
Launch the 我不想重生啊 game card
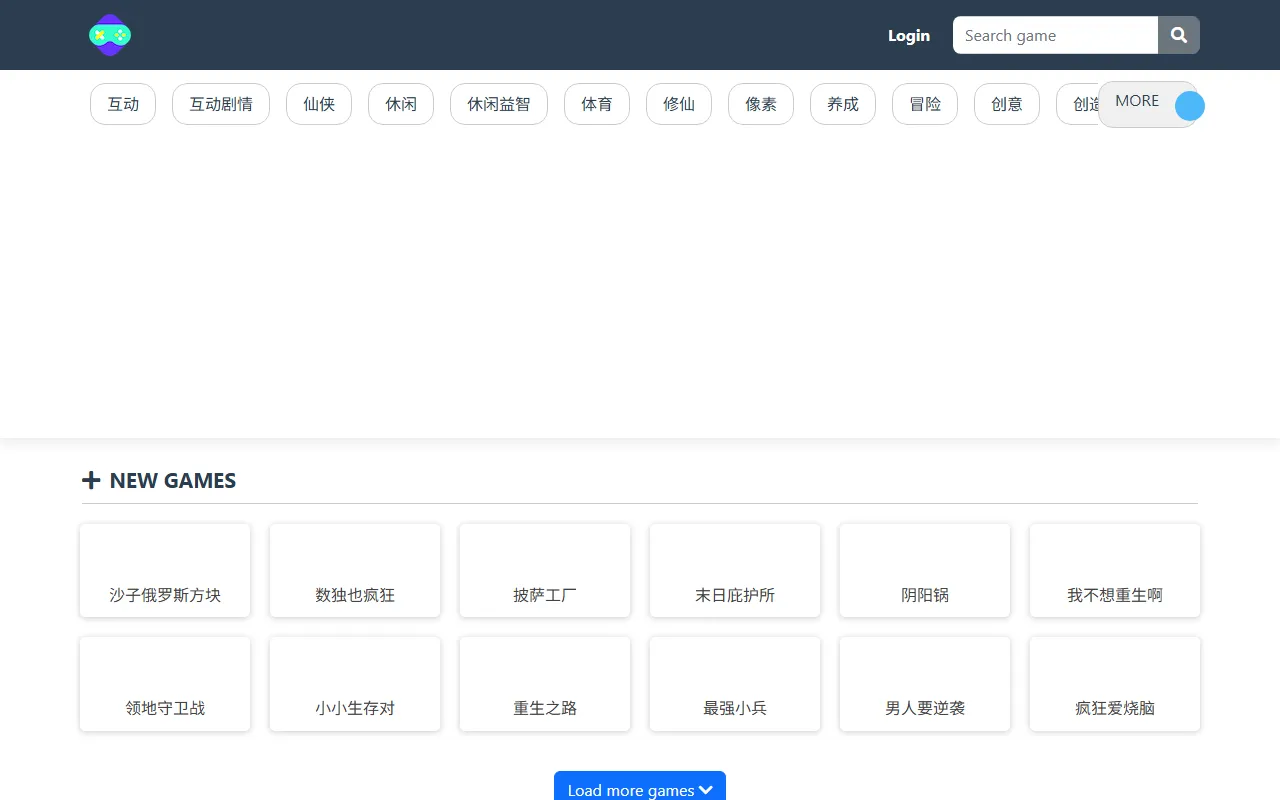click(1115, 571)
